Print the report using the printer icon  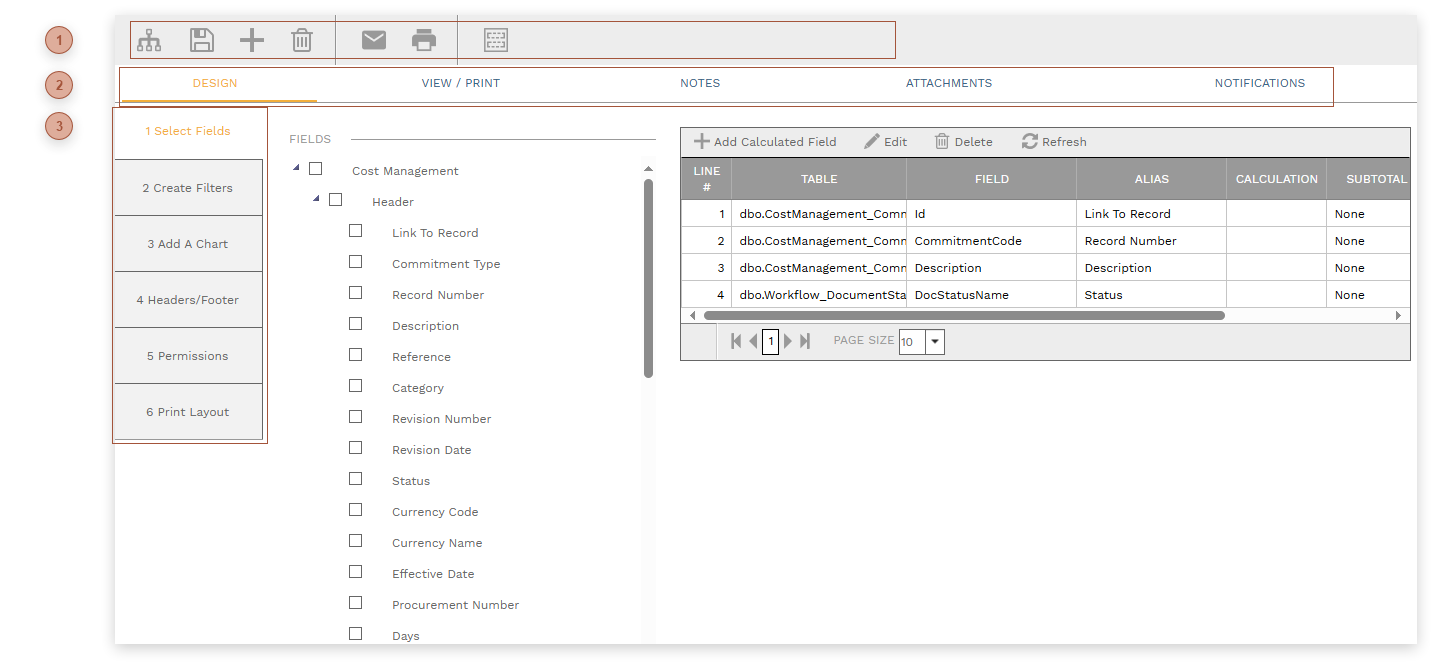pos(424,40)
